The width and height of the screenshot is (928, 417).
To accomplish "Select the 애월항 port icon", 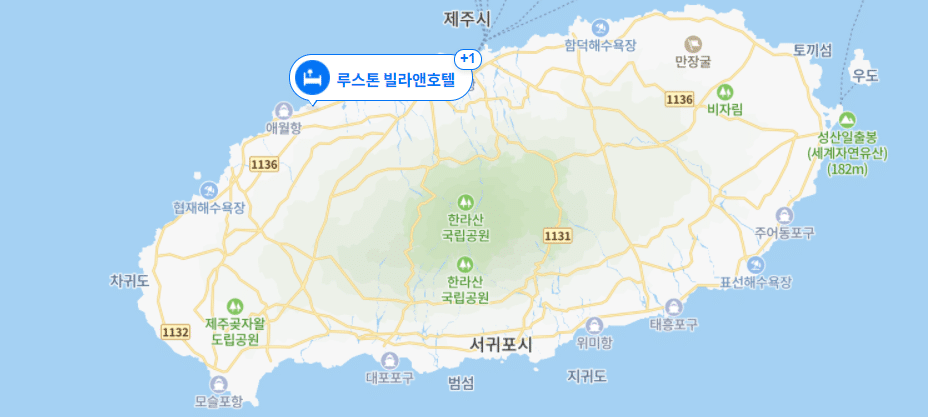I will [283, 111].
